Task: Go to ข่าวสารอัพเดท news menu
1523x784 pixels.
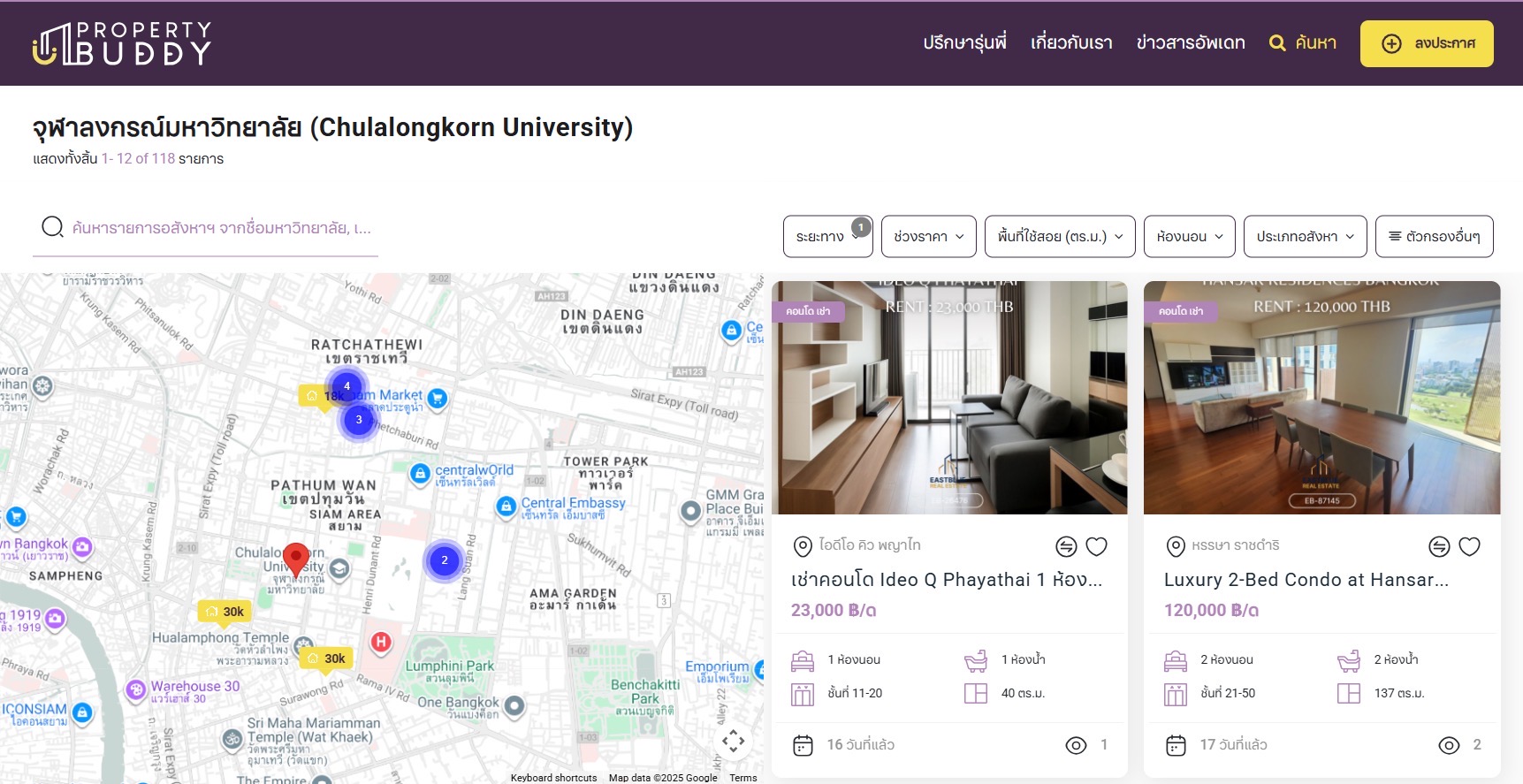Action: [1190, 43]
